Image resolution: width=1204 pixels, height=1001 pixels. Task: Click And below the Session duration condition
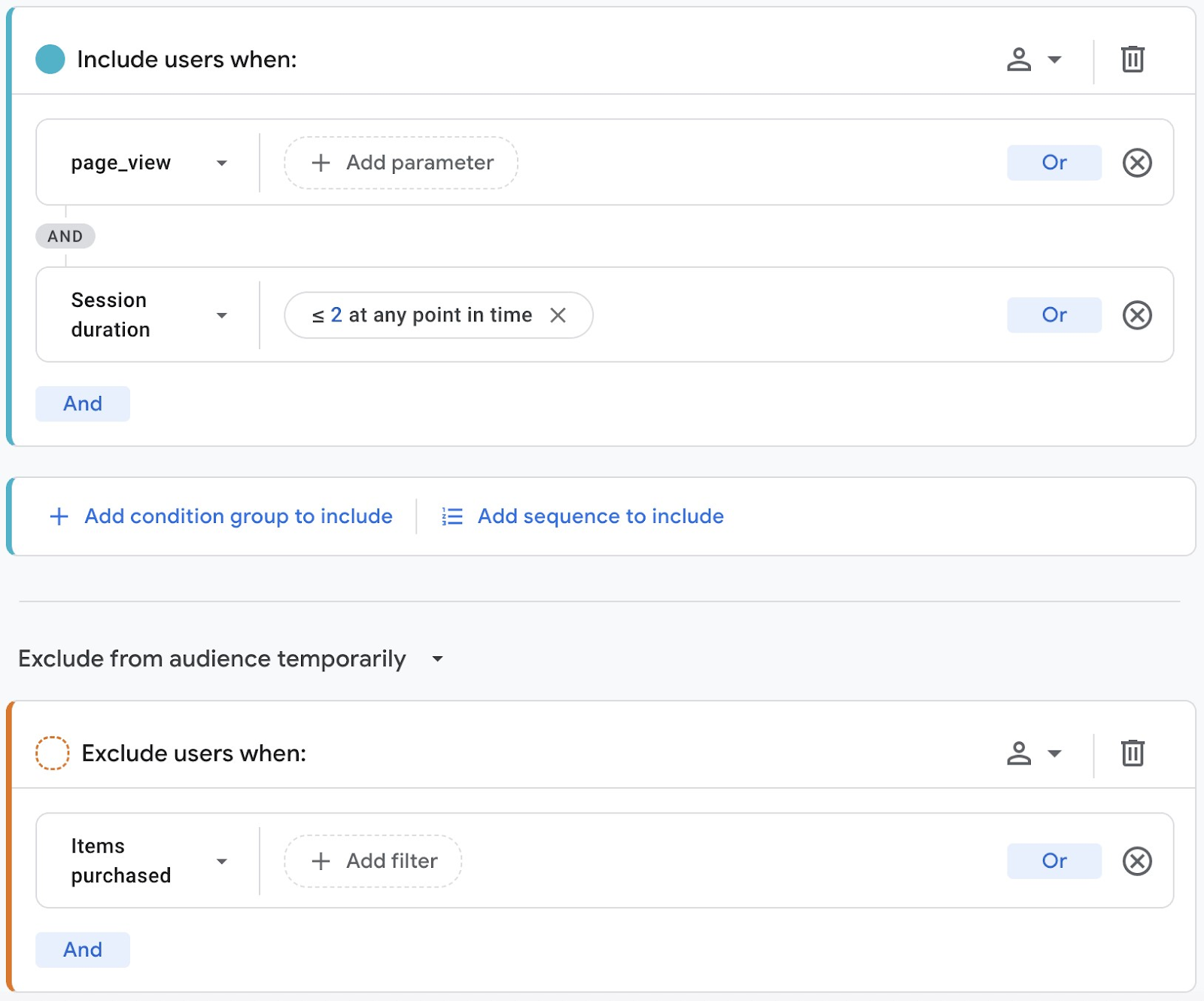[83, 403]
